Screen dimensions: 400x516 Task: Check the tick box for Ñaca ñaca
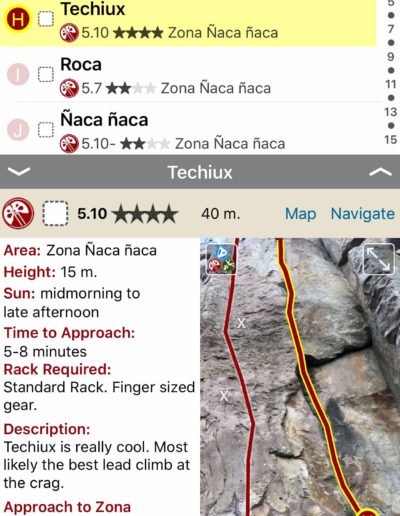(46, 130)
